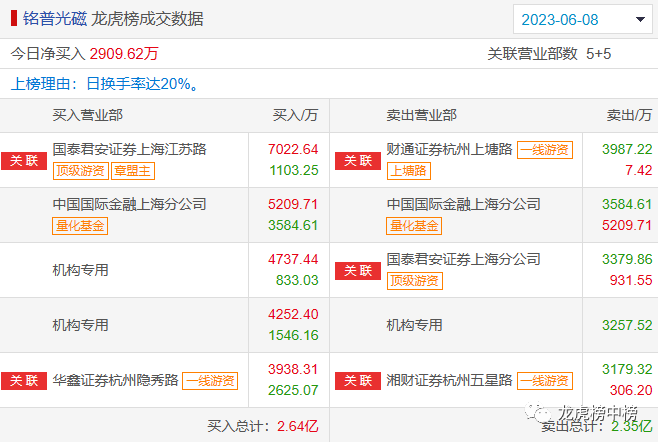Click the value 2625.07
658x442 pixels.
tap(293, 390)
